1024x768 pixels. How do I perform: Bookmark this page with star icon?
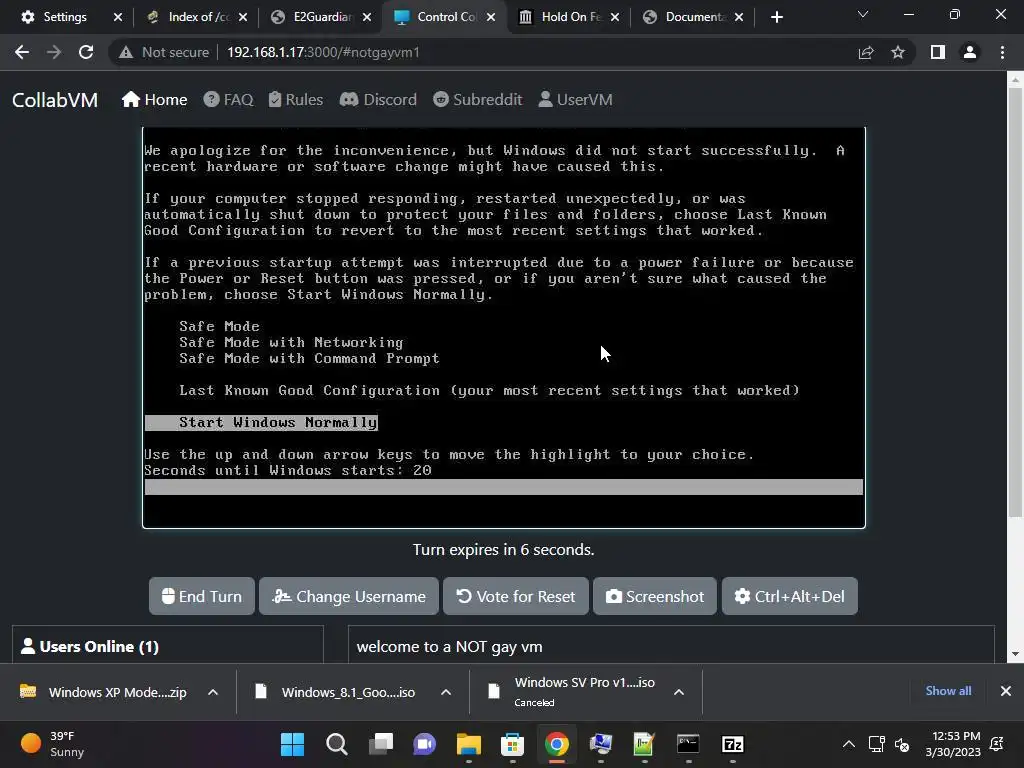(898, 52)
